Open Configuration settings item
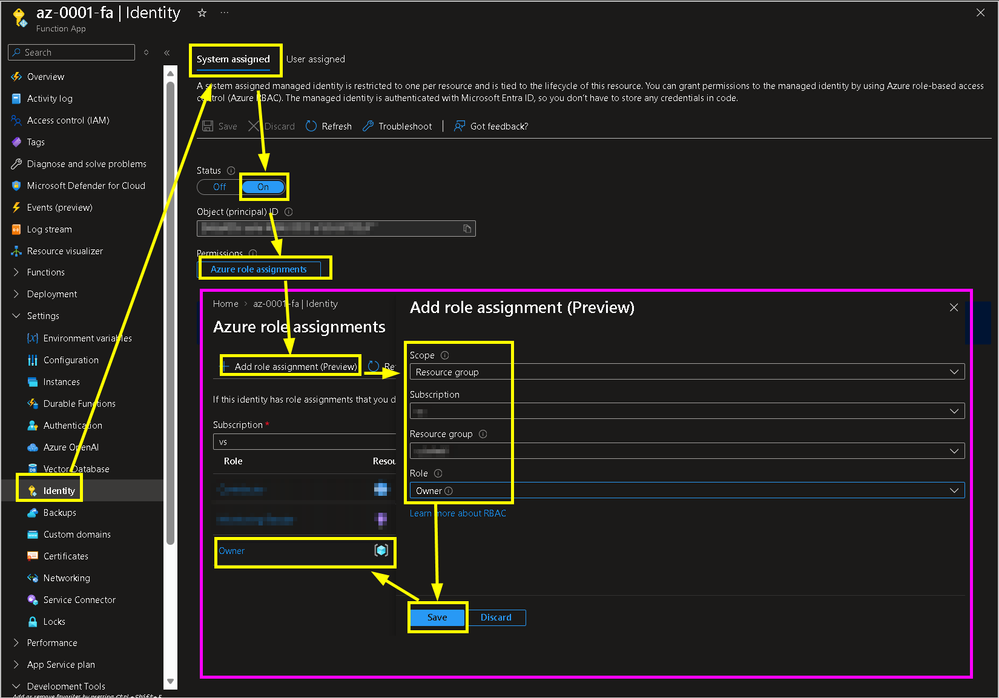 [x=71, y=360]
